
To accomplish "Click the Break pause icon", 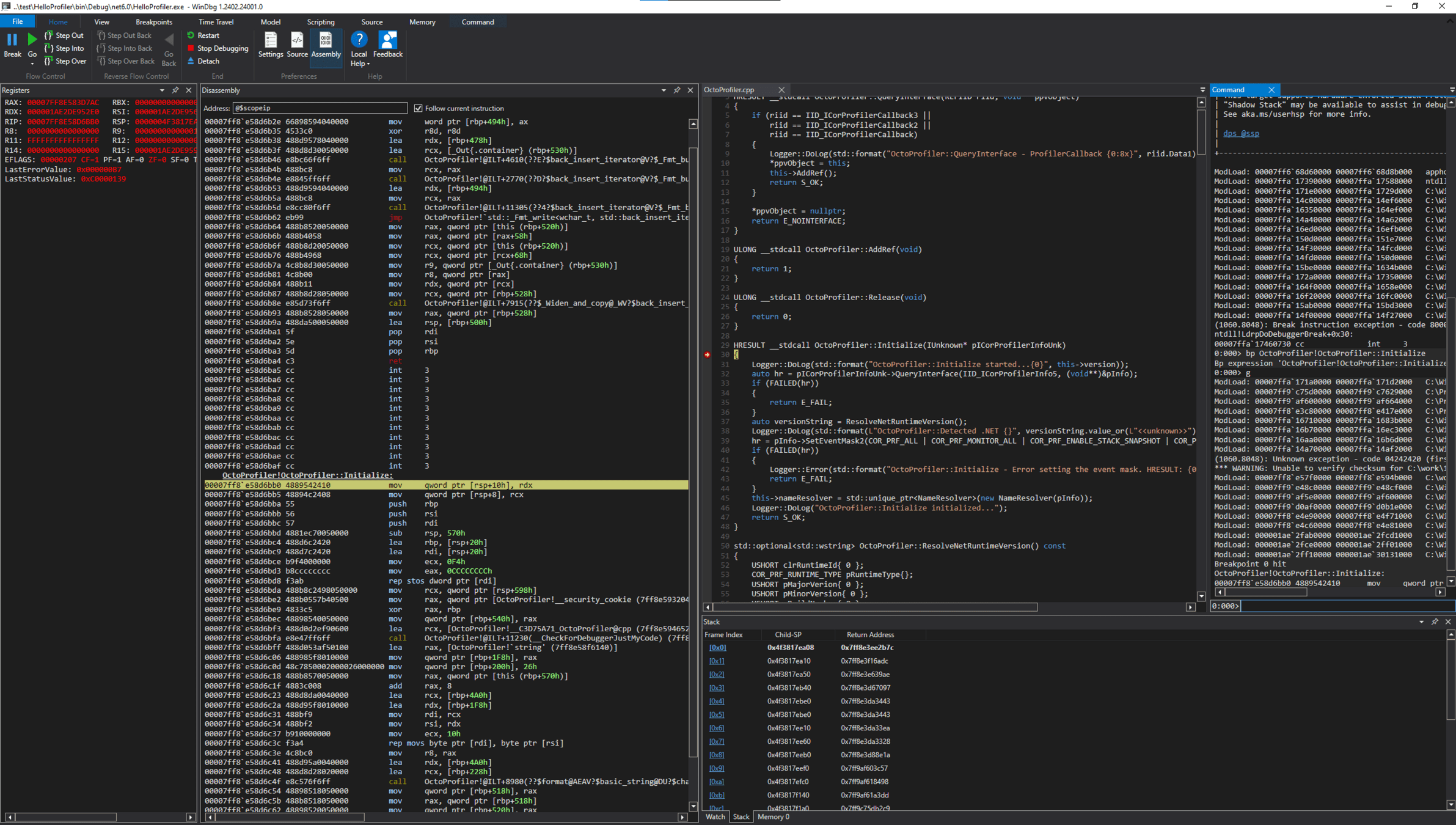I will pyautogui.click(x=12, y=41).
